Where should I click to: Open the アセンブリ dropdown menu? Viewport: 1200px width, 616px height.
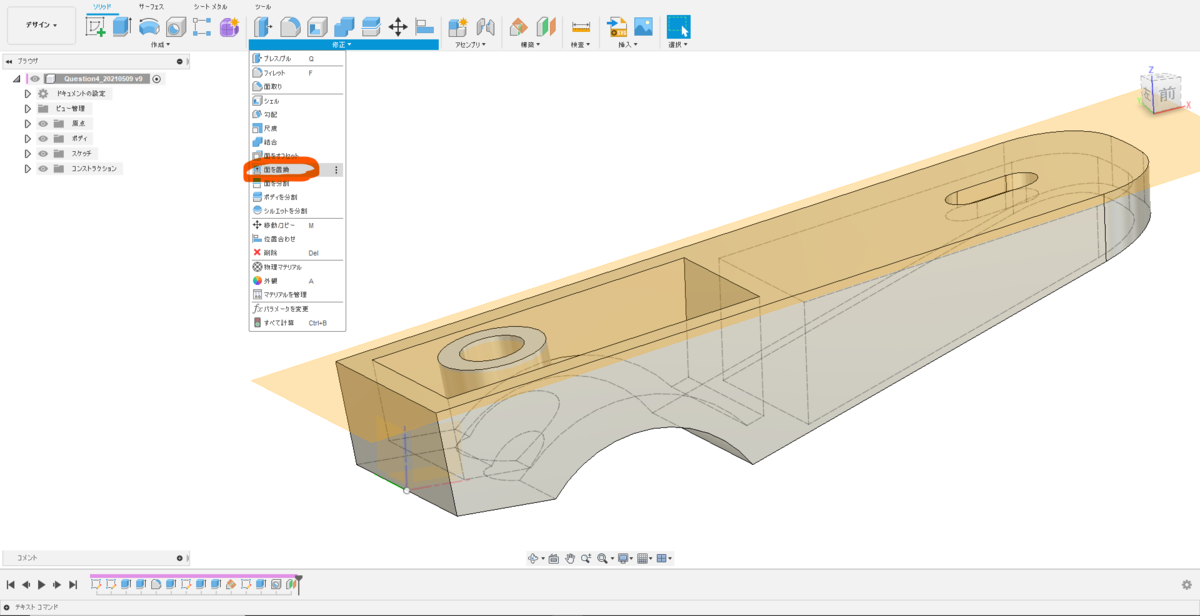[470, 45]
